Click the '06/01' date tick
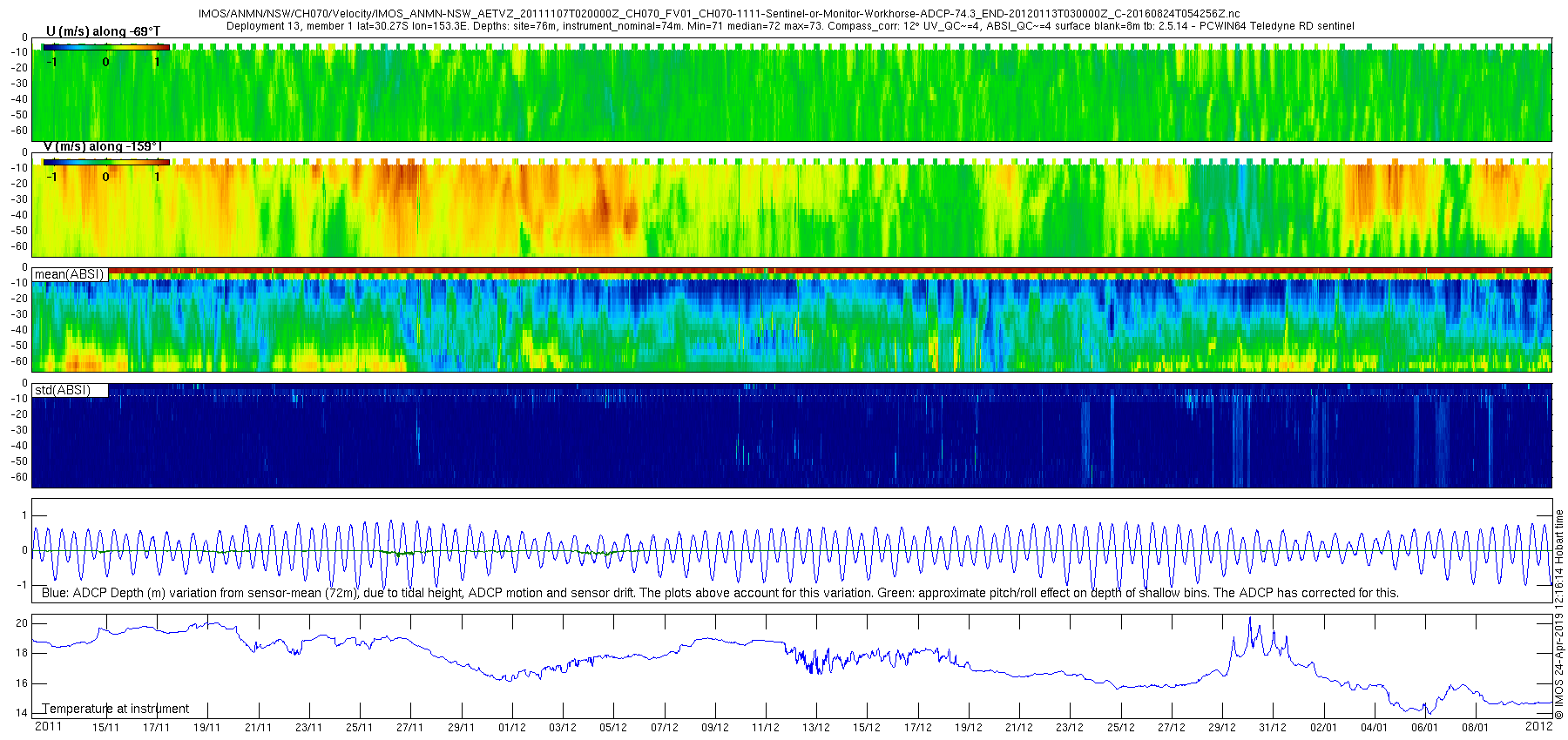 click(x=1424, y=728)
